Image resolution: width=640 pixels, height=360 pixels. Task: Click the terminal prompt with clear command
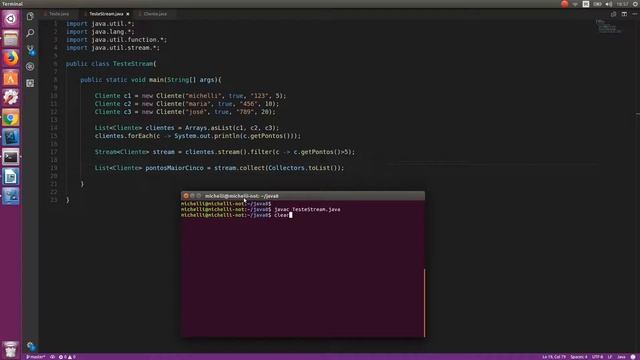(x=236, y=215)
